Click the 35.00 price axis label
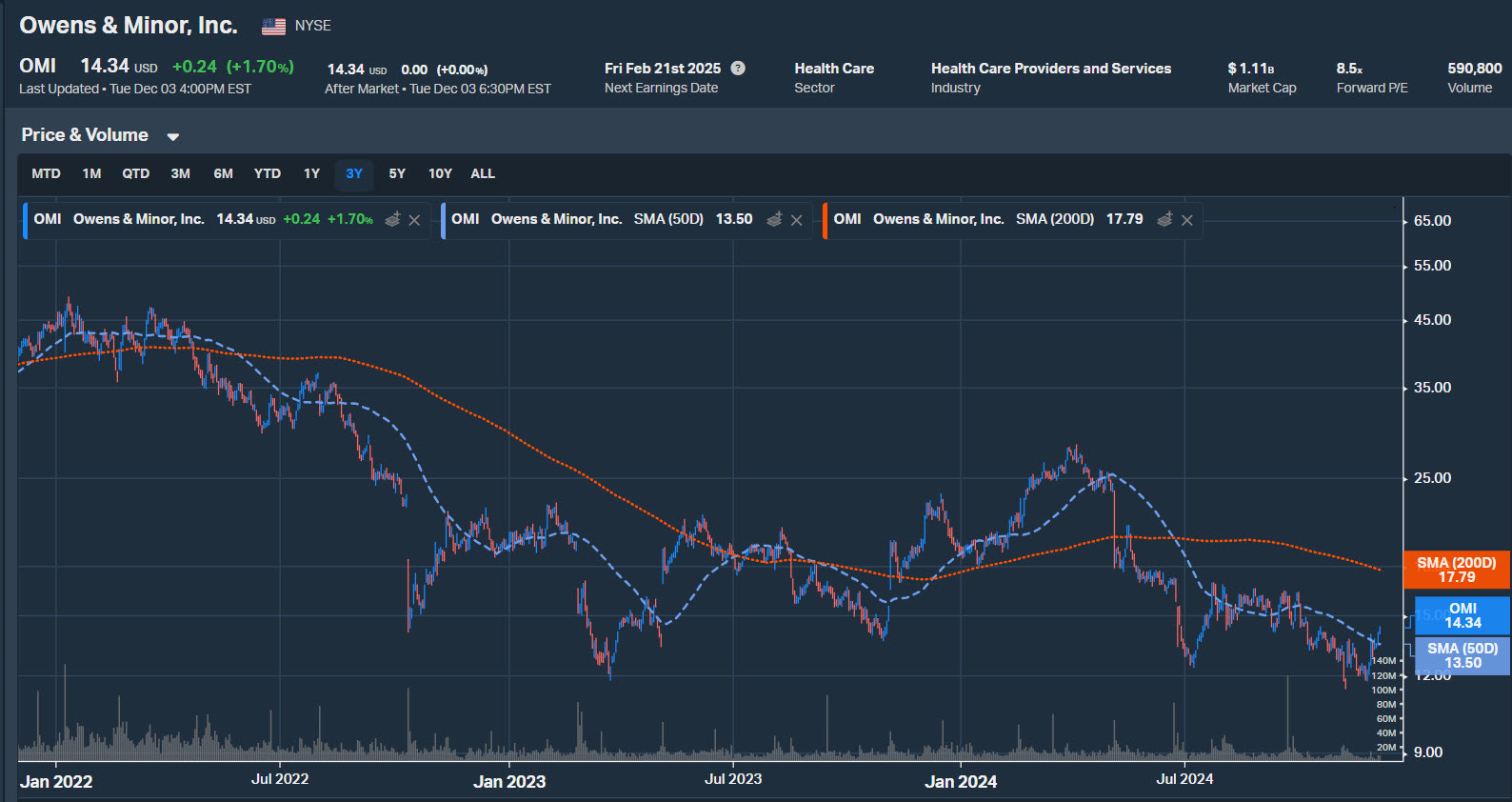Viewport: 1512px width, 802px height. 1432,388
